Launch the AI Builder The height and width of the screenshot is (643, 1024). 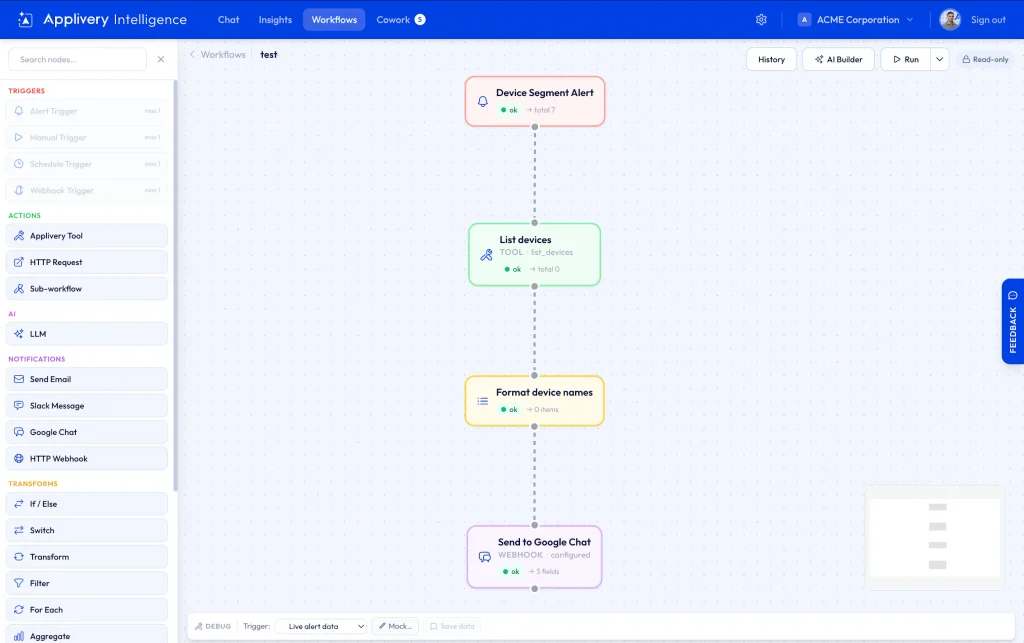(839, 59)
